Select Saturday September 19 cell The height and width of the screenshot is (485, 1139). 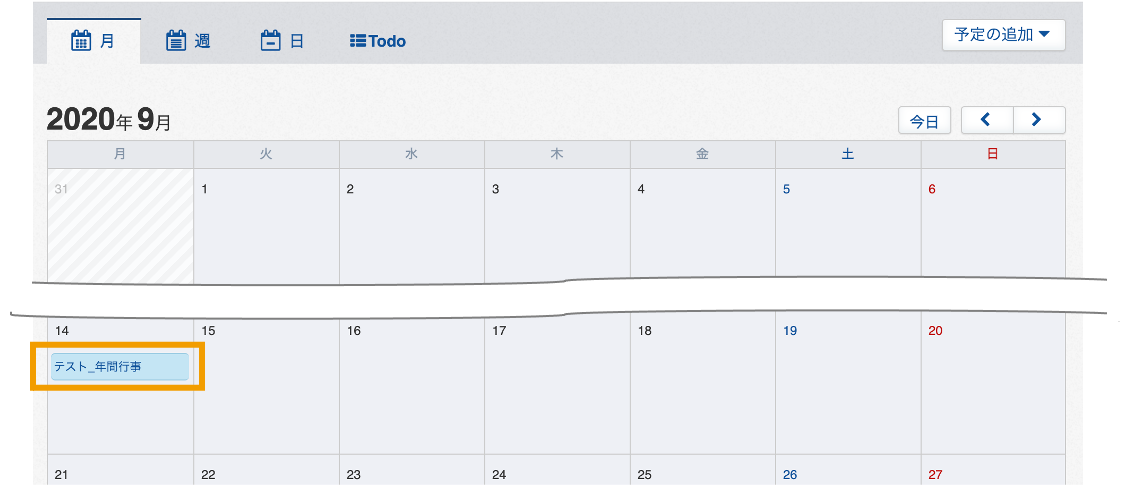(848, 386)
